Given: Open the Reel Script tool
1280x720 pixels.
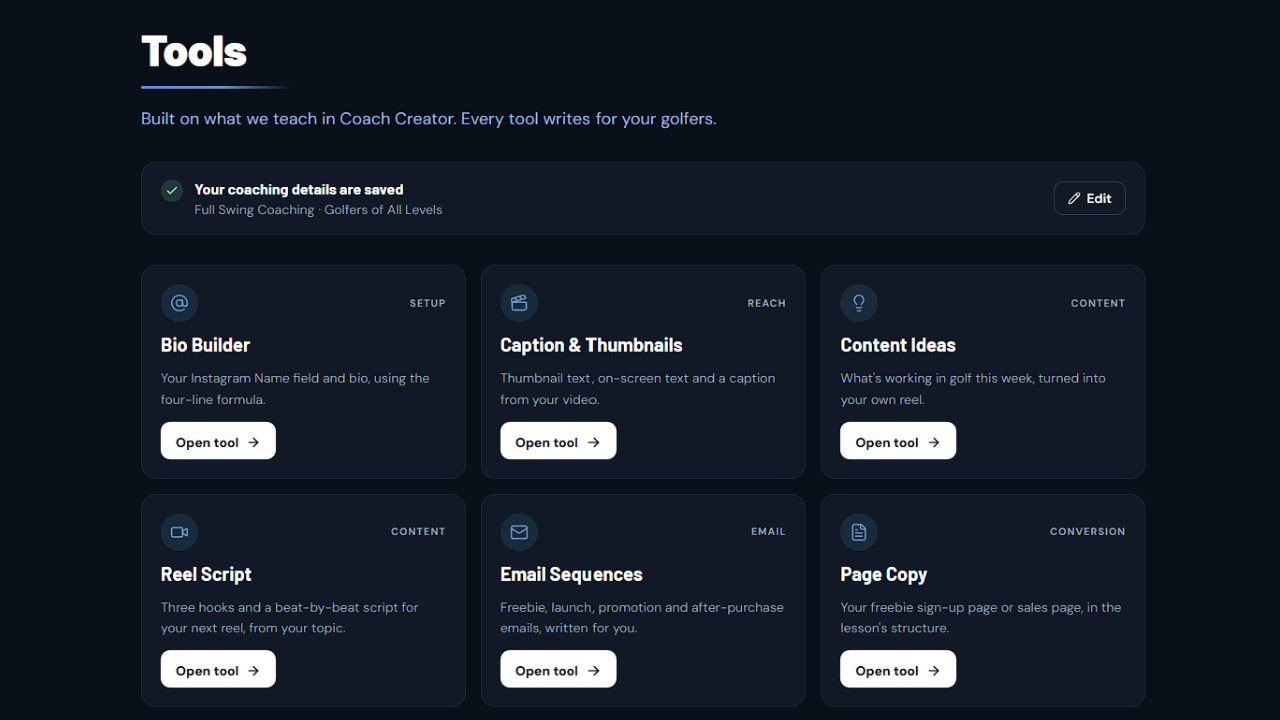Looking at the screenshot, I should pos(218,670).
